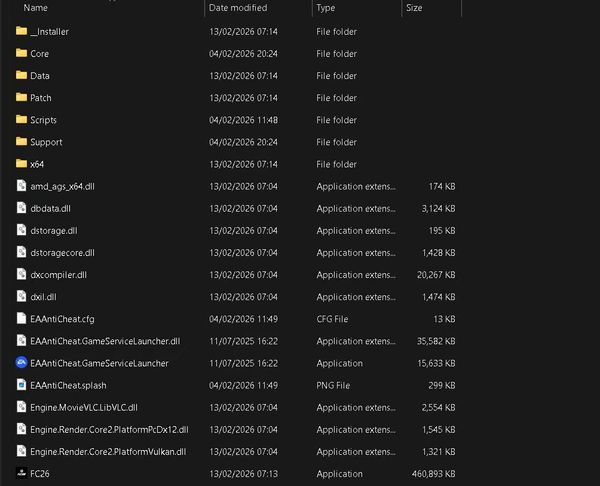Sort files by the Name column header

pyautogui.click(x=36, y=8)
